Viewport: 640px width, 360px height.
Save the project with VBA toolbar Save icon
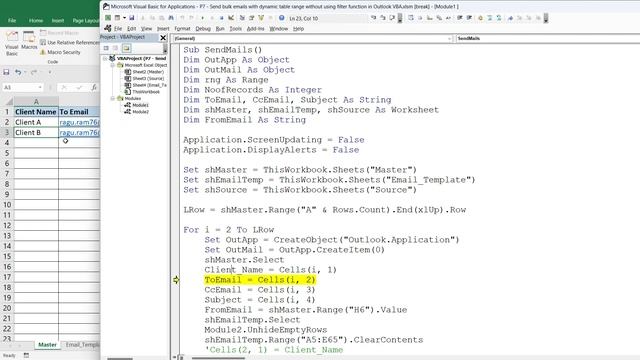(132, 18)
